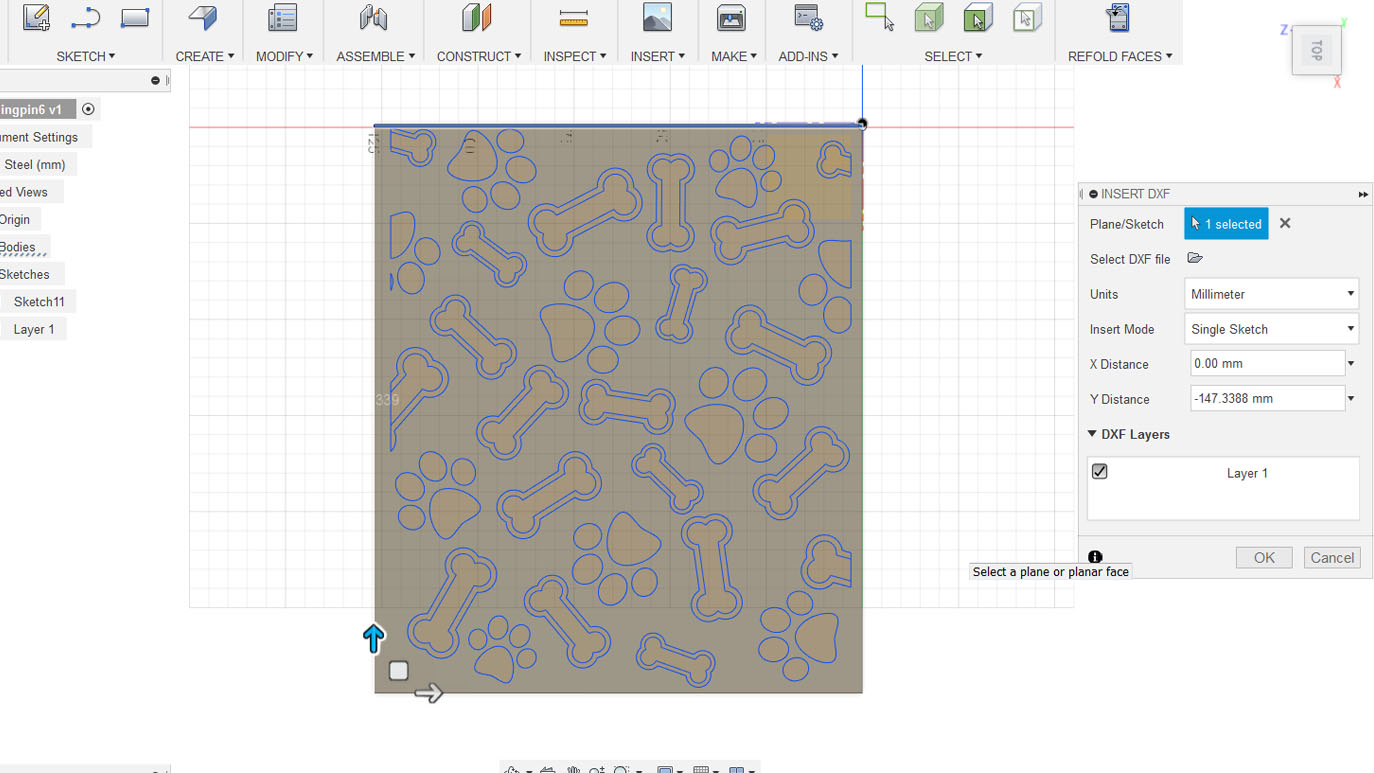Click the 'Layer 1' text in DXF Layers list
The image size is (1374, 773).
[1247, 473]
